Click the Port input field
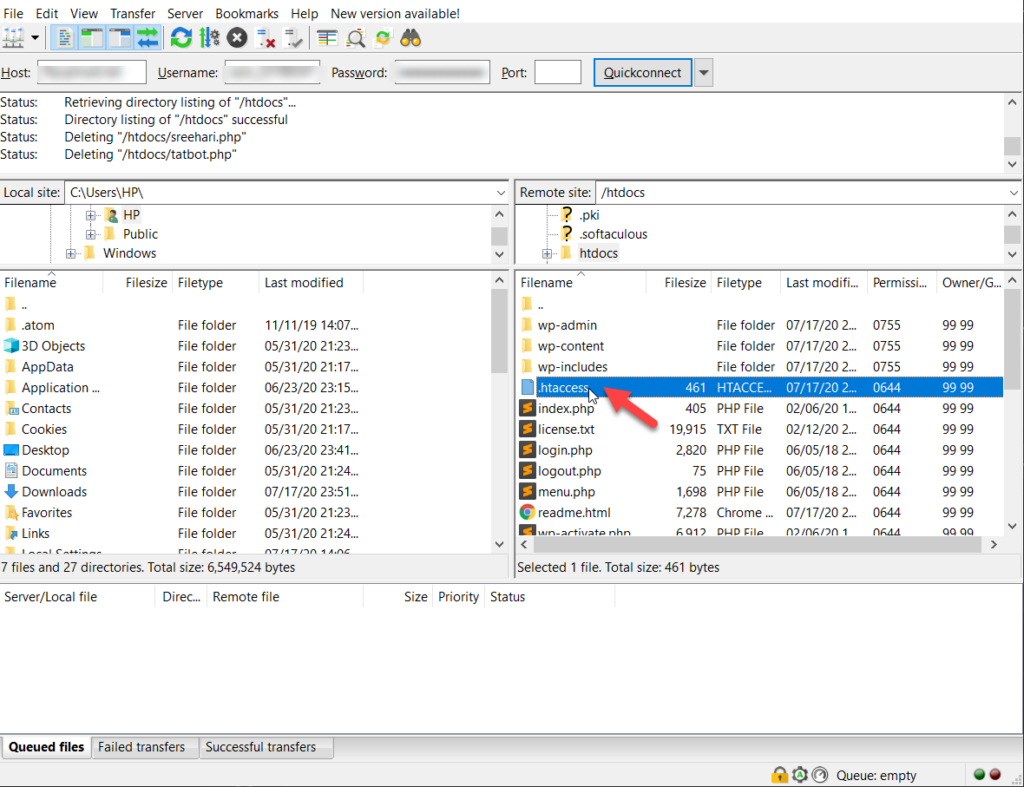Screen dimensions: 1024x787 [x=558, y=72]
